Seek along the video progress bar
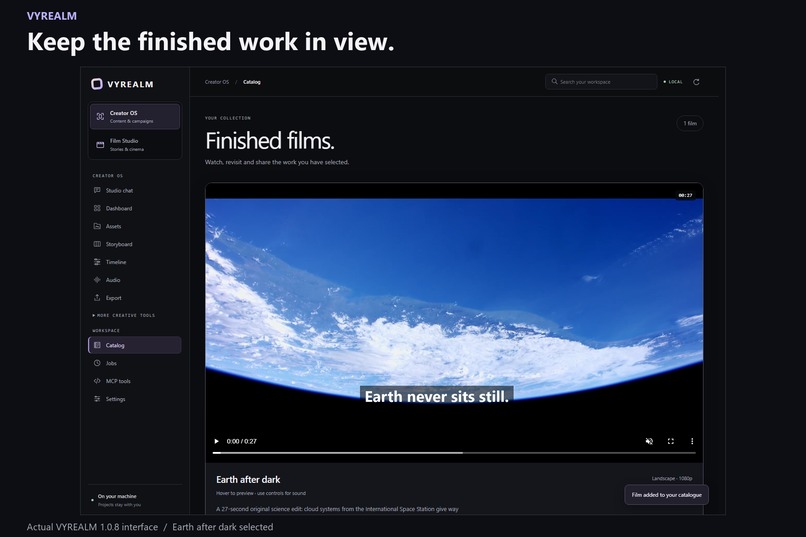This screenshot has height=537, width=806. 454,453
